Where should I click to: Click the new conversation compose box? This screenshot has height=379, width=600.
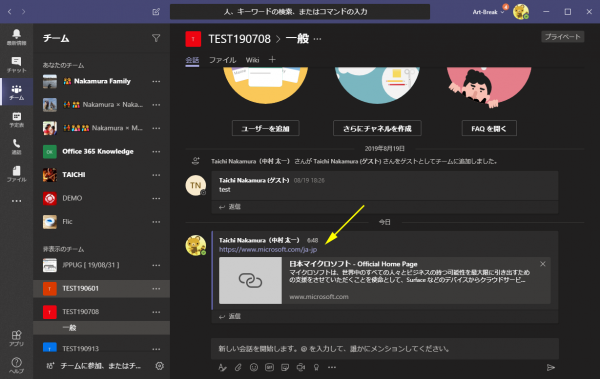pos(385,349)
